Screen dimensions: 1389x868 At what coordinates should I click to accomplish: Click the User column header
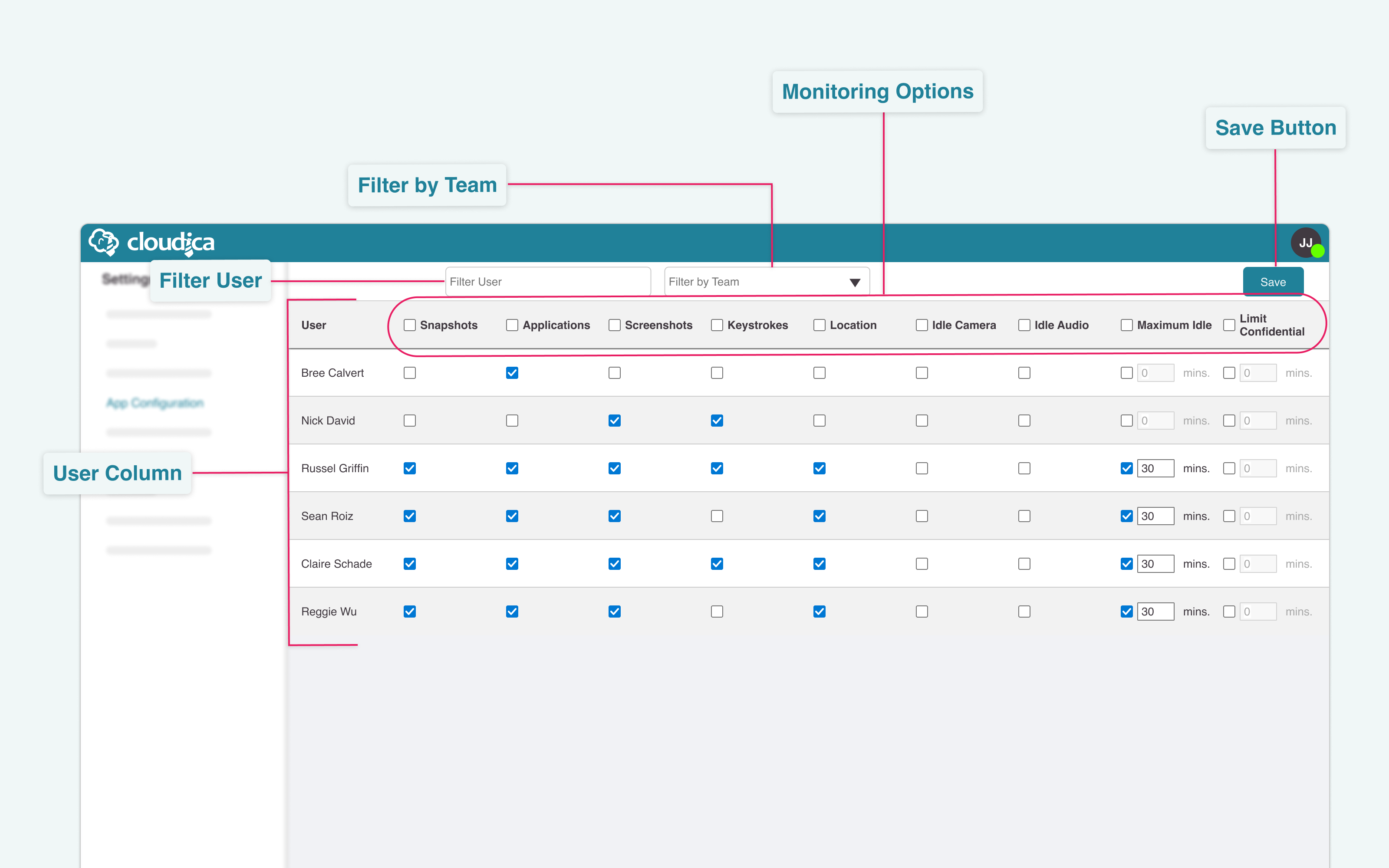313,325
